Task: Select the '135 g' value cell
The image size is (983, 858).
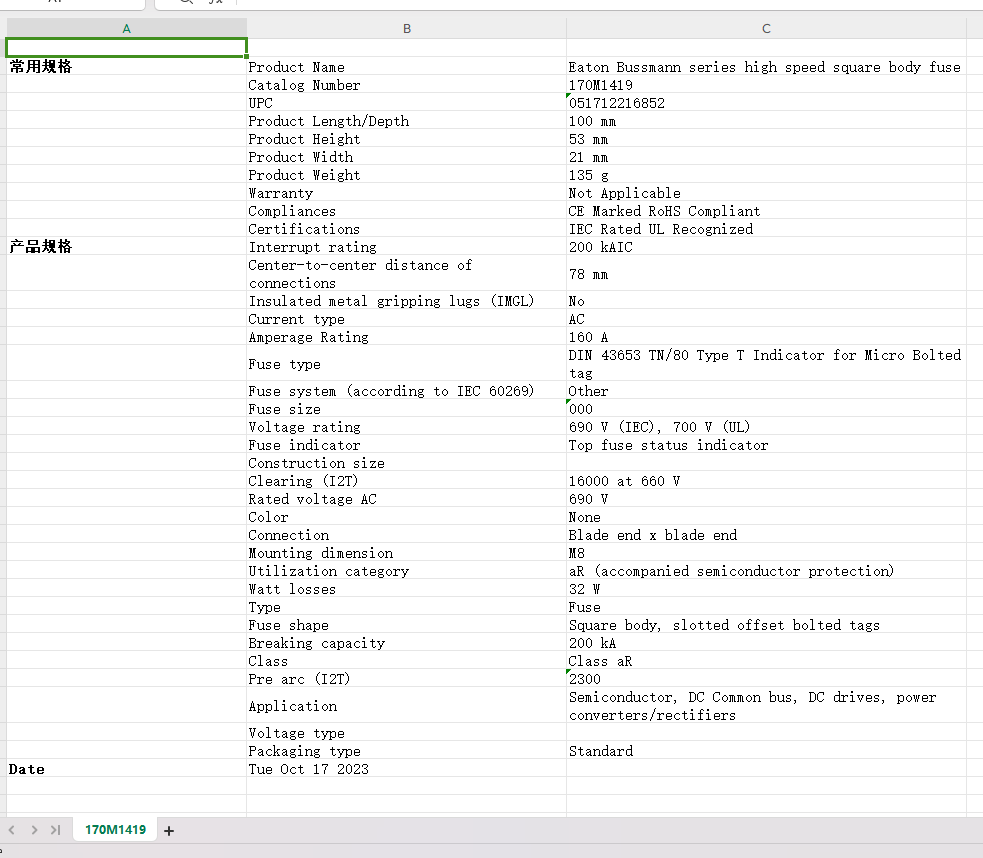Action: (x=766, y=175)
